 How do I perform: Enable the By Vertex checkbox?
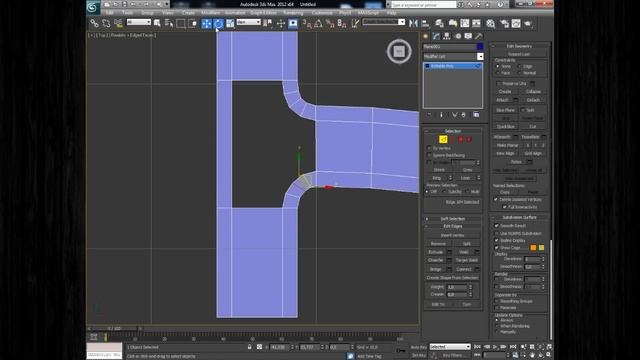tap(429, 148)
